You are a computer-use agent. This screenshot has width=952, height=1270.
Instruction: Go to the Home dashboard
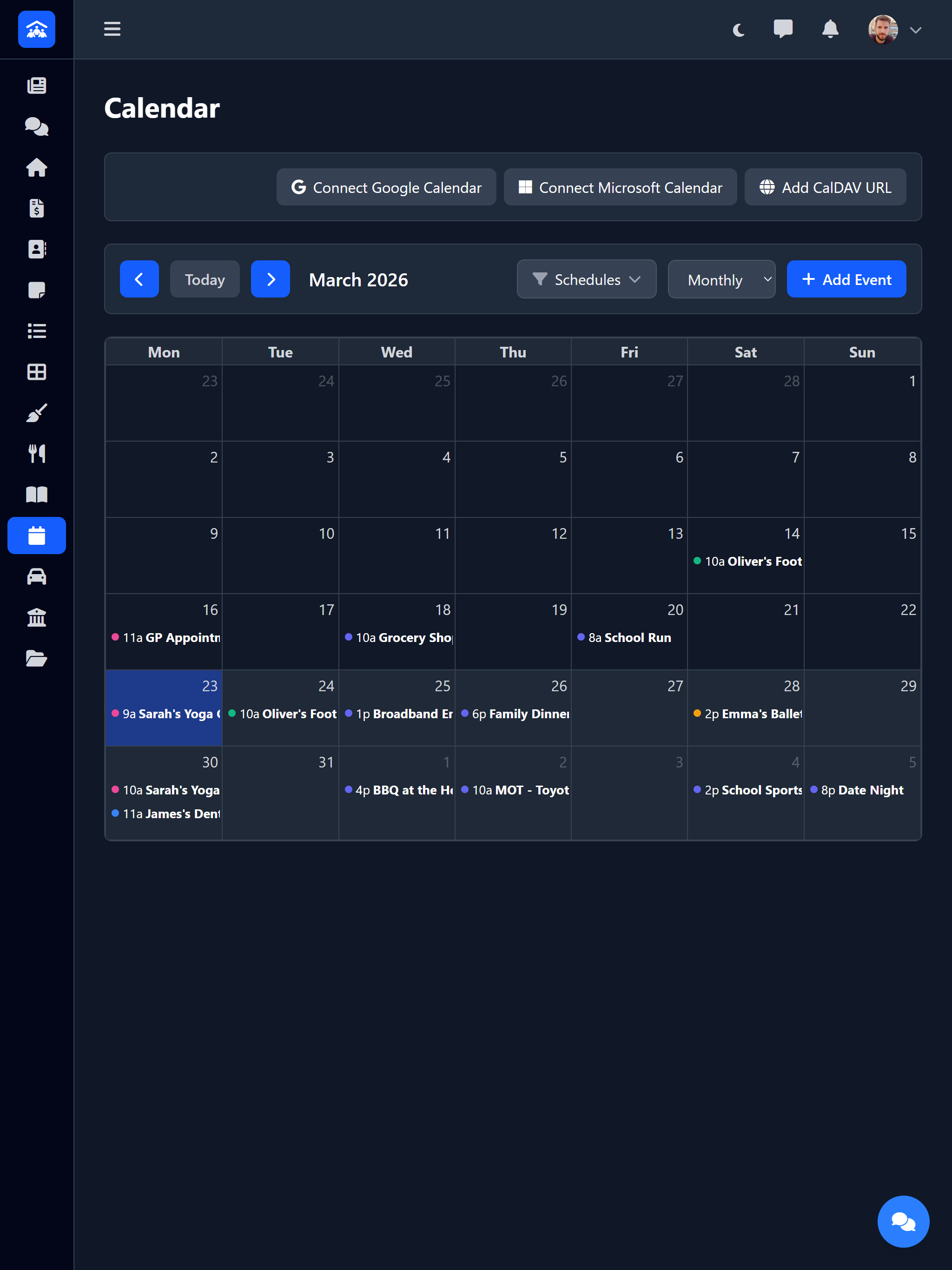[x=37, y=167]
